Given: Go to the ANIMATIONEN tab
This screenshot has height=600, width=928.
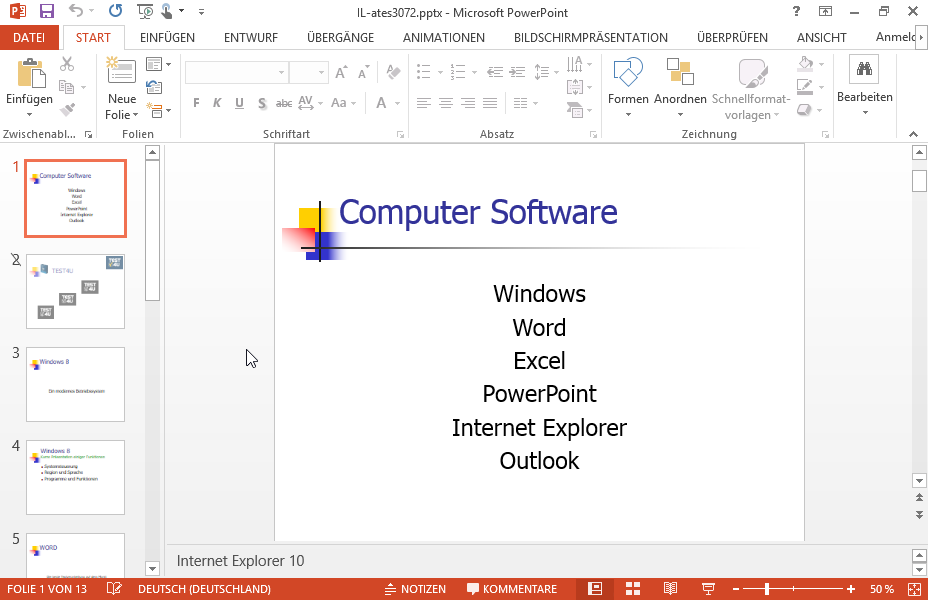Looking at the screenshot, I should point(444,37).
